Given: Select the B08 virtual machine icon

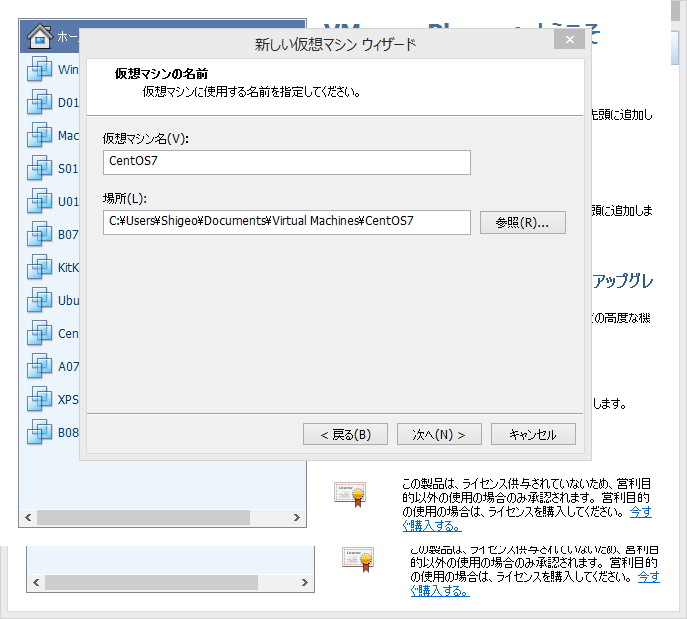Looking at the screenshot, I should 39,432.
